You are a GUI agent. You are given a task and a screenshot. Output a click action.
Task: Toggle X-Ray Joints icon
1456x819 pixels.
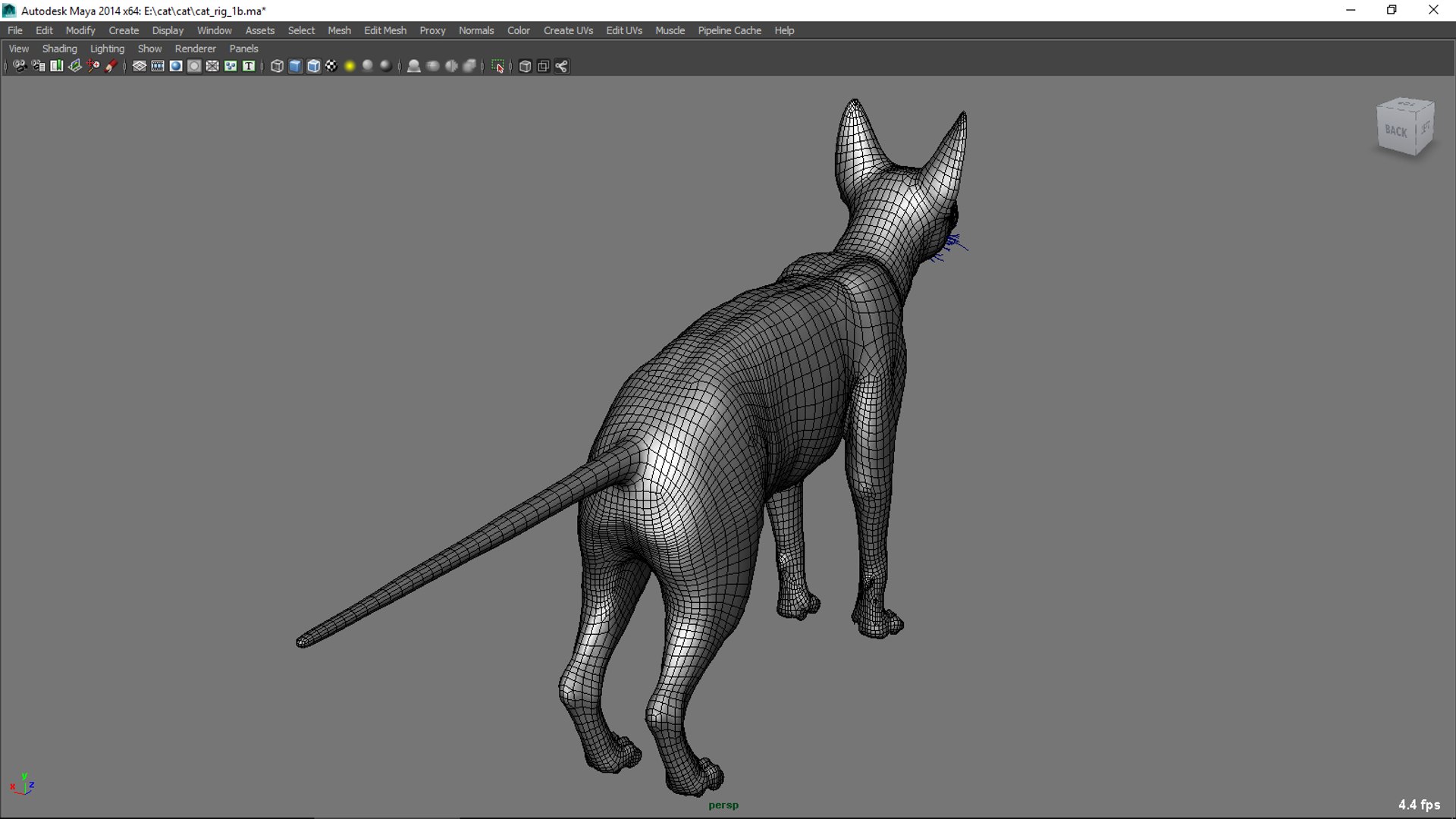click(561, 66)
